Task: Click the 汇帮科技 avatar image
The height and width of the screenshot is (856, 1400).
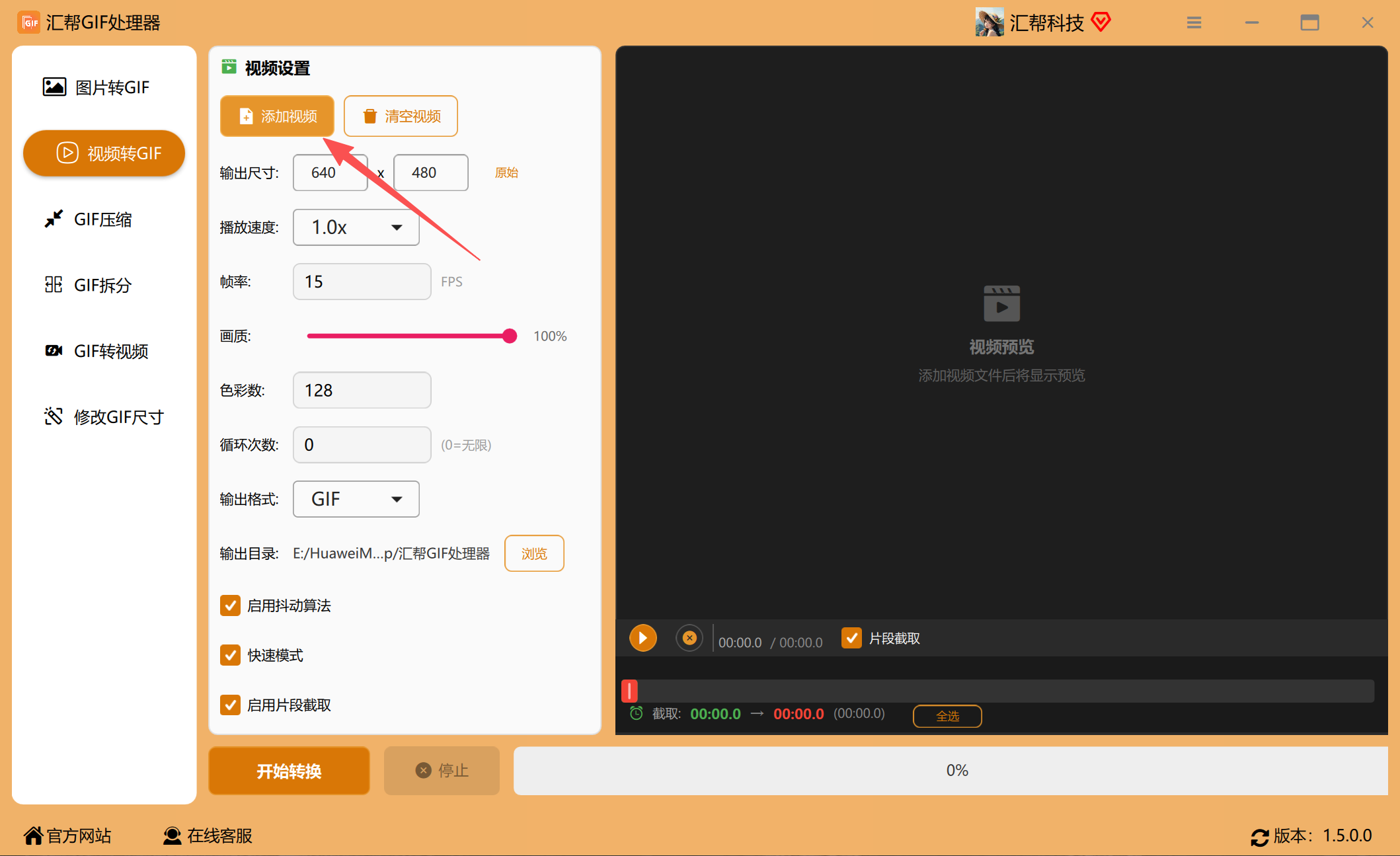Action: pyautogui.click(x=989, y=22)
